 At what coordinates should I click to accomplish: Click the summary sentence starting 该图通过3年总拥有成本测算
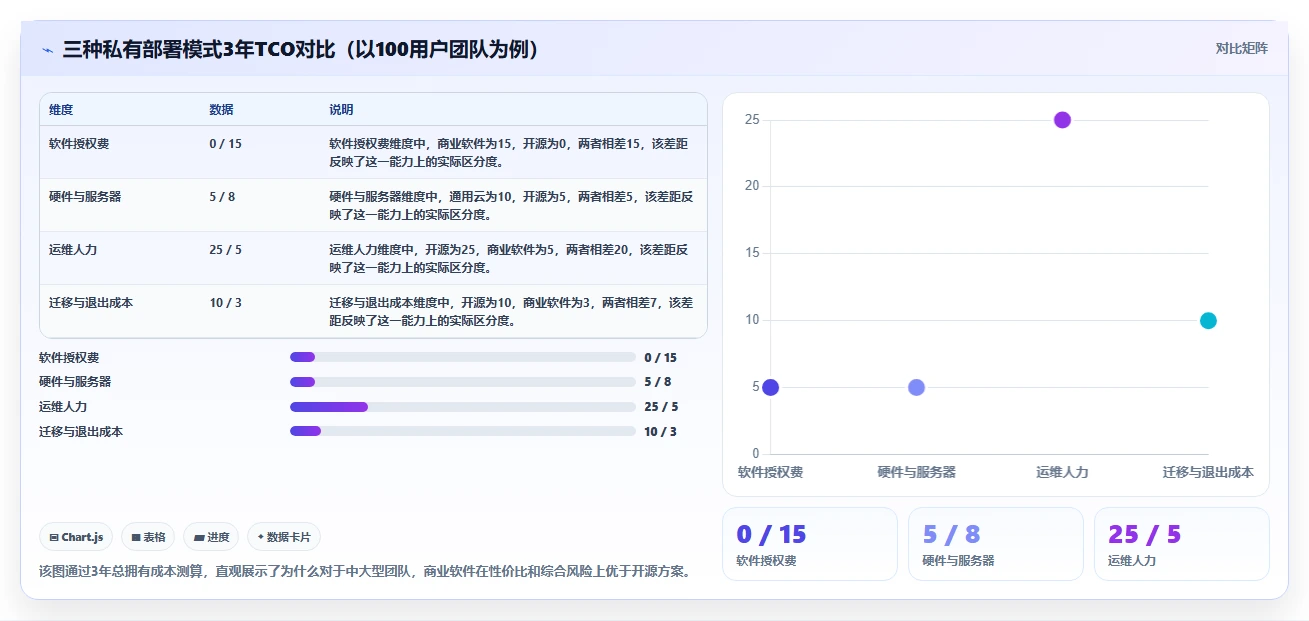pyautogui.click(x=365, y=572)
